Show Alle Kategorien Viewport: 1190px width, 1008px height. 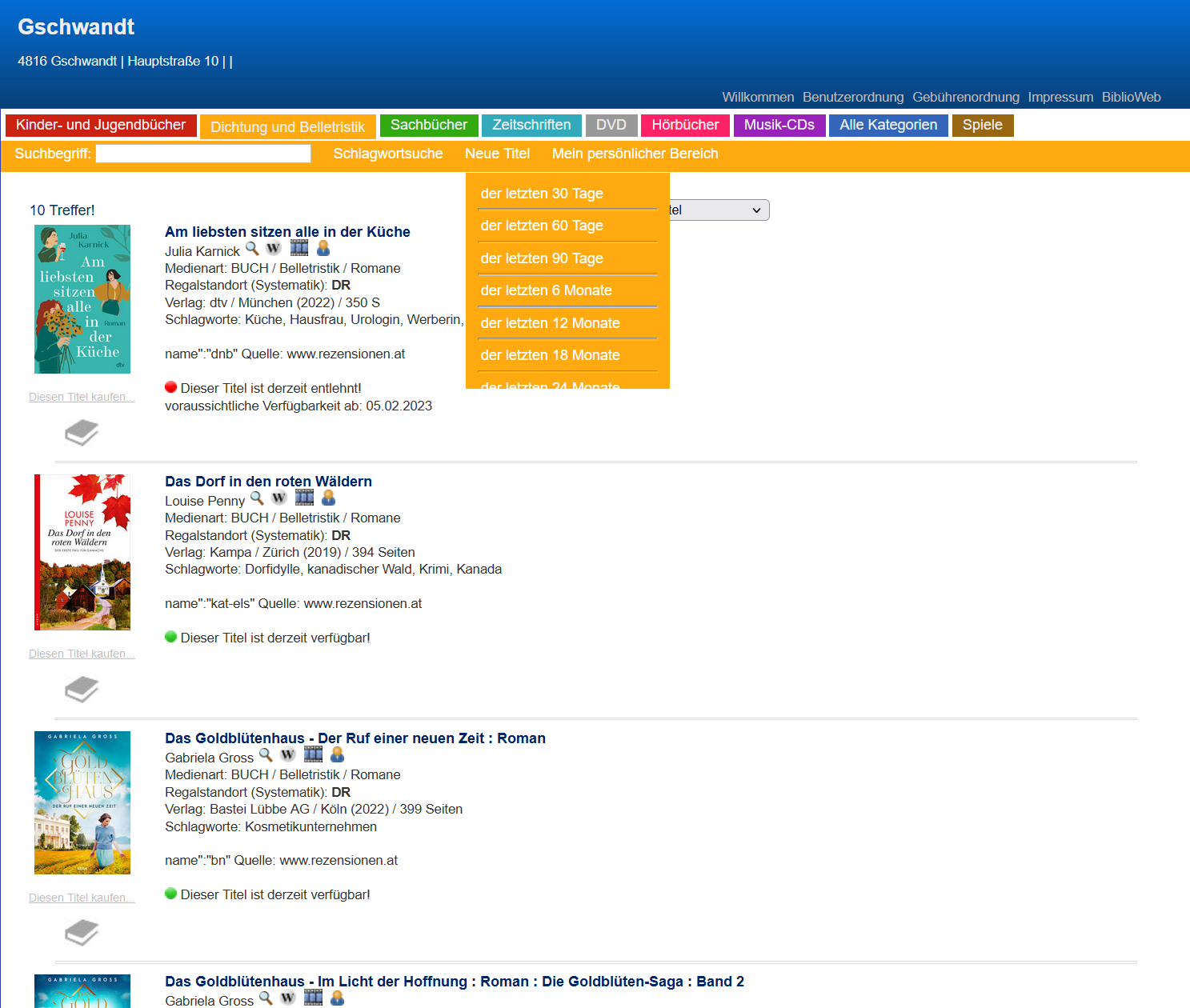tap(888, 126)
